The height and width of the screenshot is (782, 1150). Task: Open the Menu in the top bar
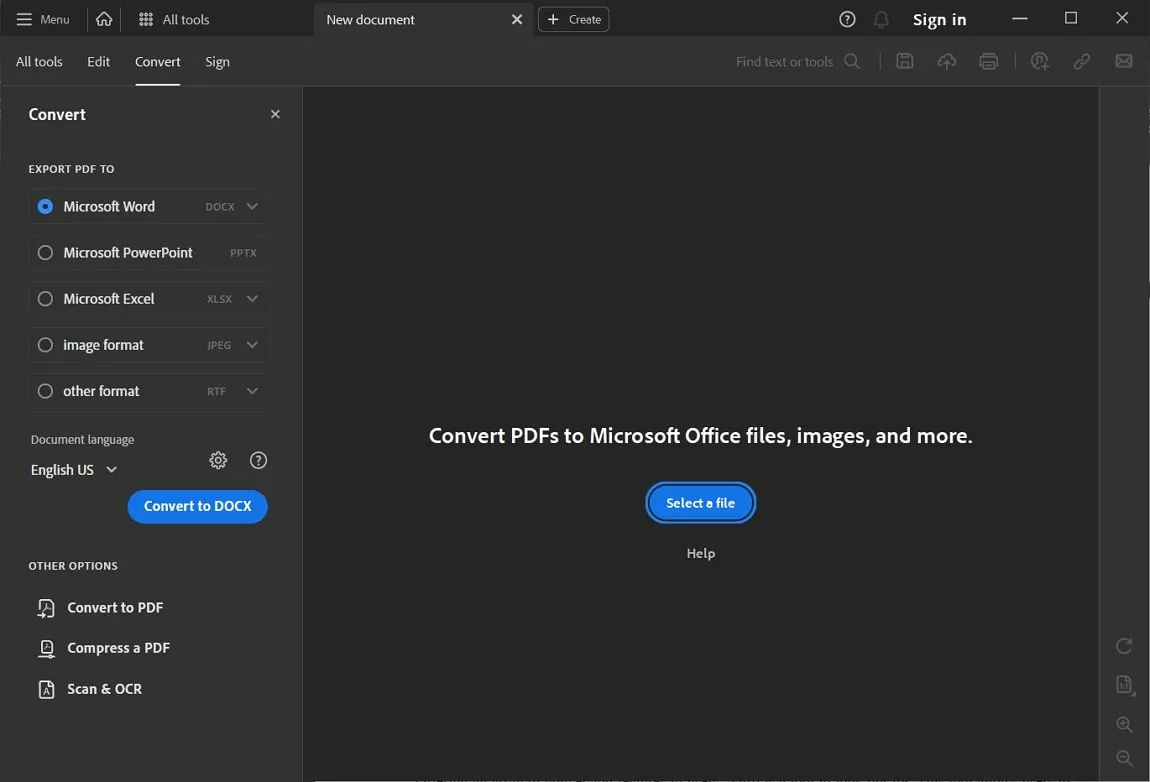[43, 18]
